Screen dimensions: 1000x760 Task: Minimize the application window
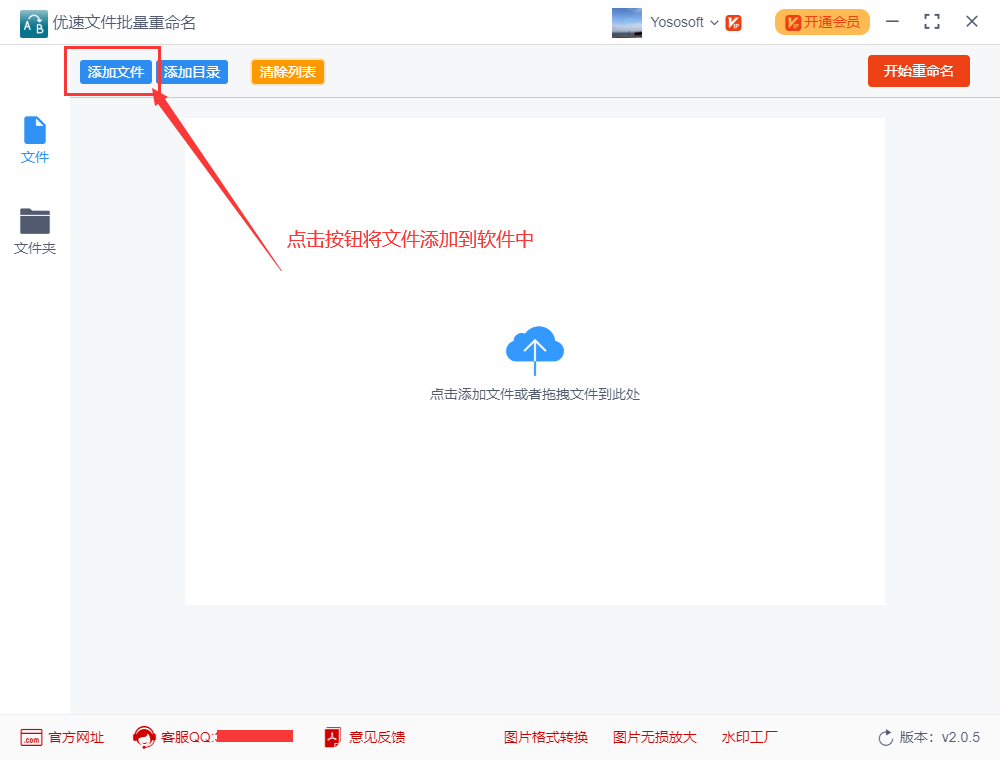click(892, 22)
